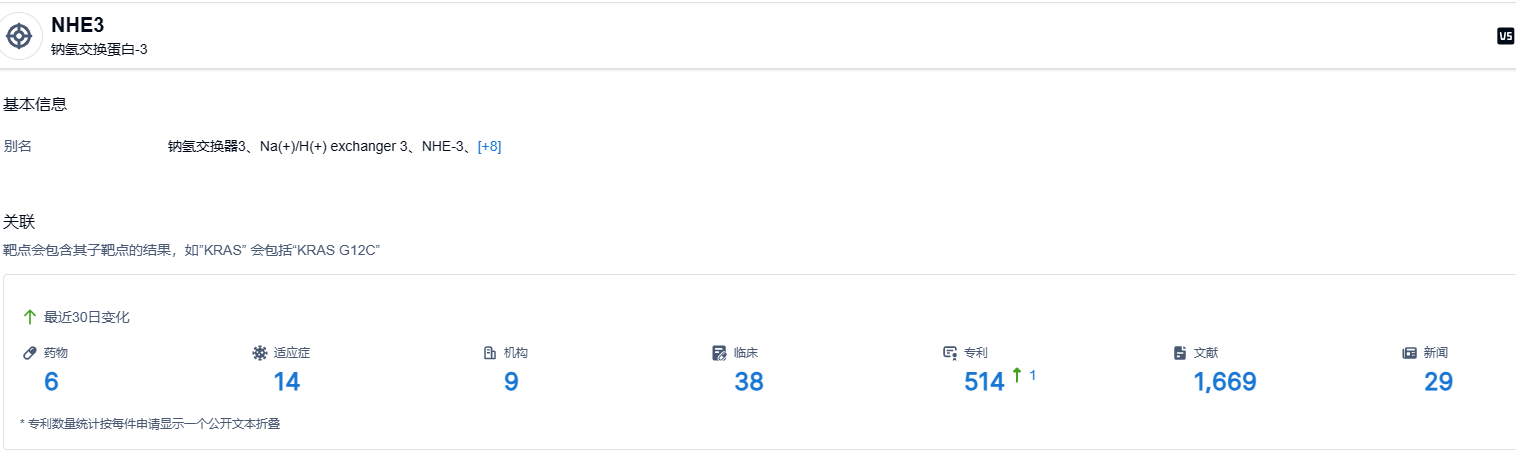Open the 6 drugs count

point(51,382)
